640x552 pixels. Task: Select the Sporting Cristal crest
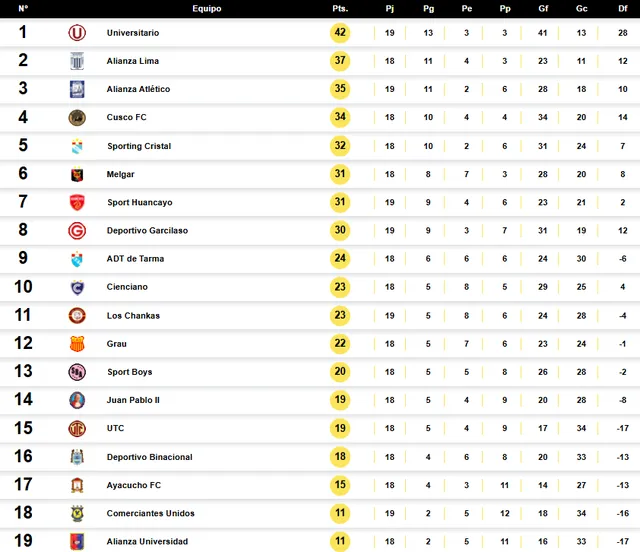77,146
